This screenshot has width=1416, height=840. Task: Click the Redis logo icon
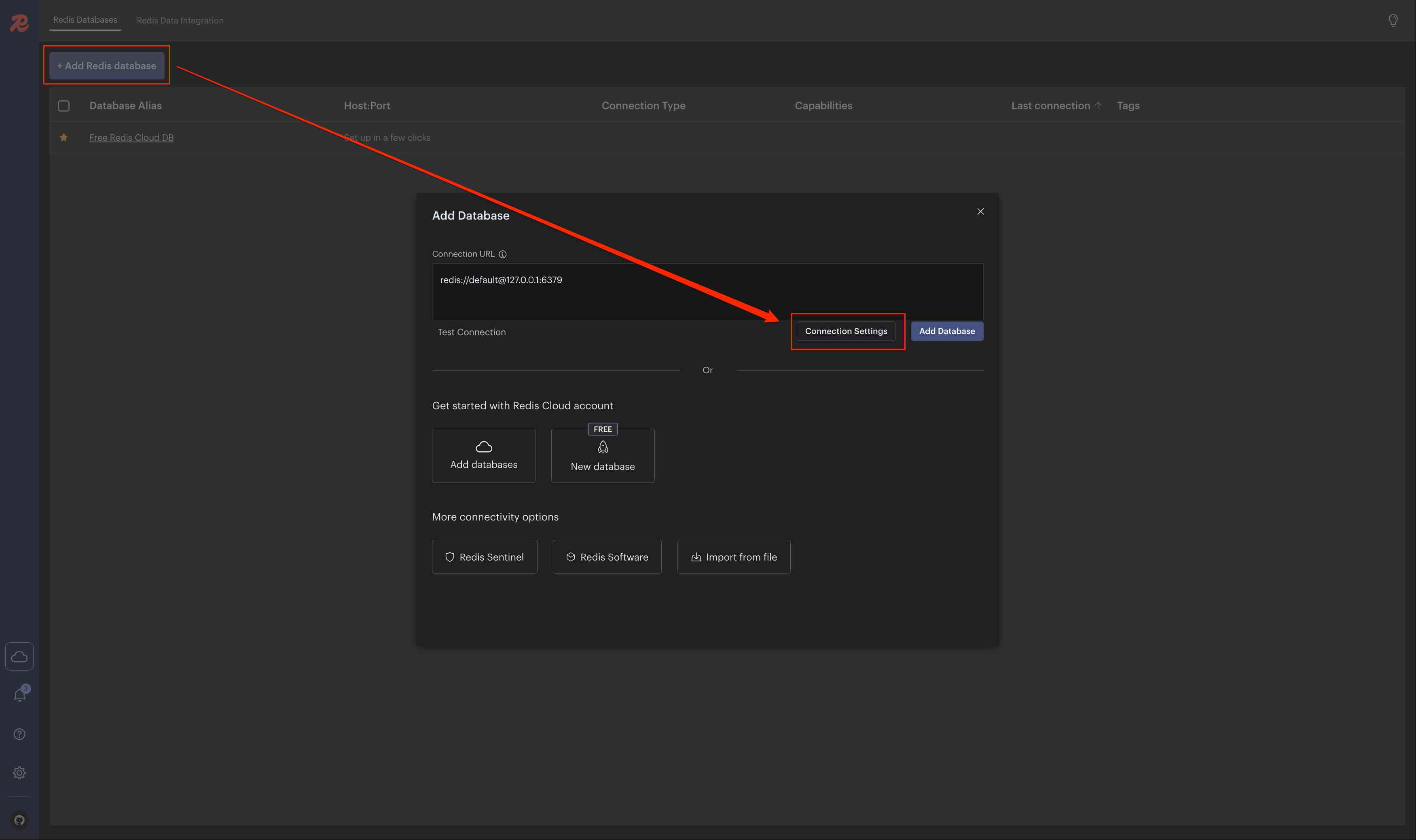coord(19,23)
